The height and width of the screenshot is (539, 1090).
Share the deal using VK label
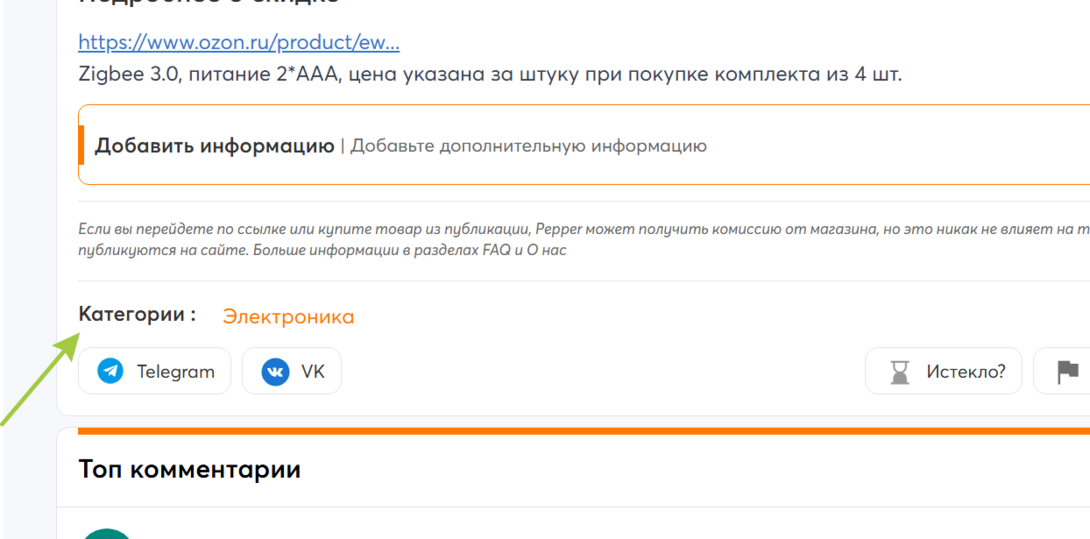pyautogui.click(x=312, y=371)
